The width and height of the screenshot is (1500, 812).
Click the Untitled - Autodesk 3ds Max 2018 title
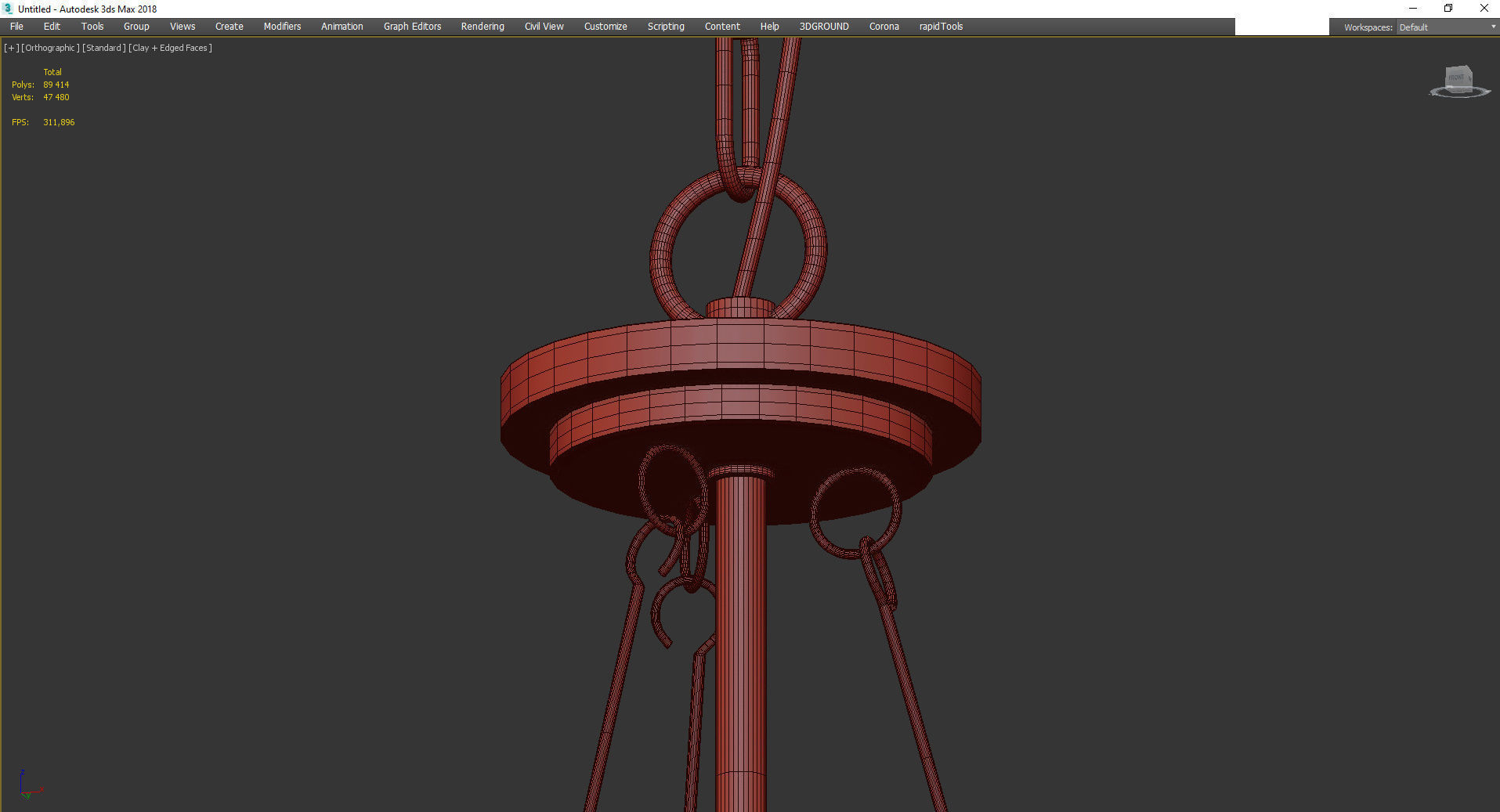88,9
